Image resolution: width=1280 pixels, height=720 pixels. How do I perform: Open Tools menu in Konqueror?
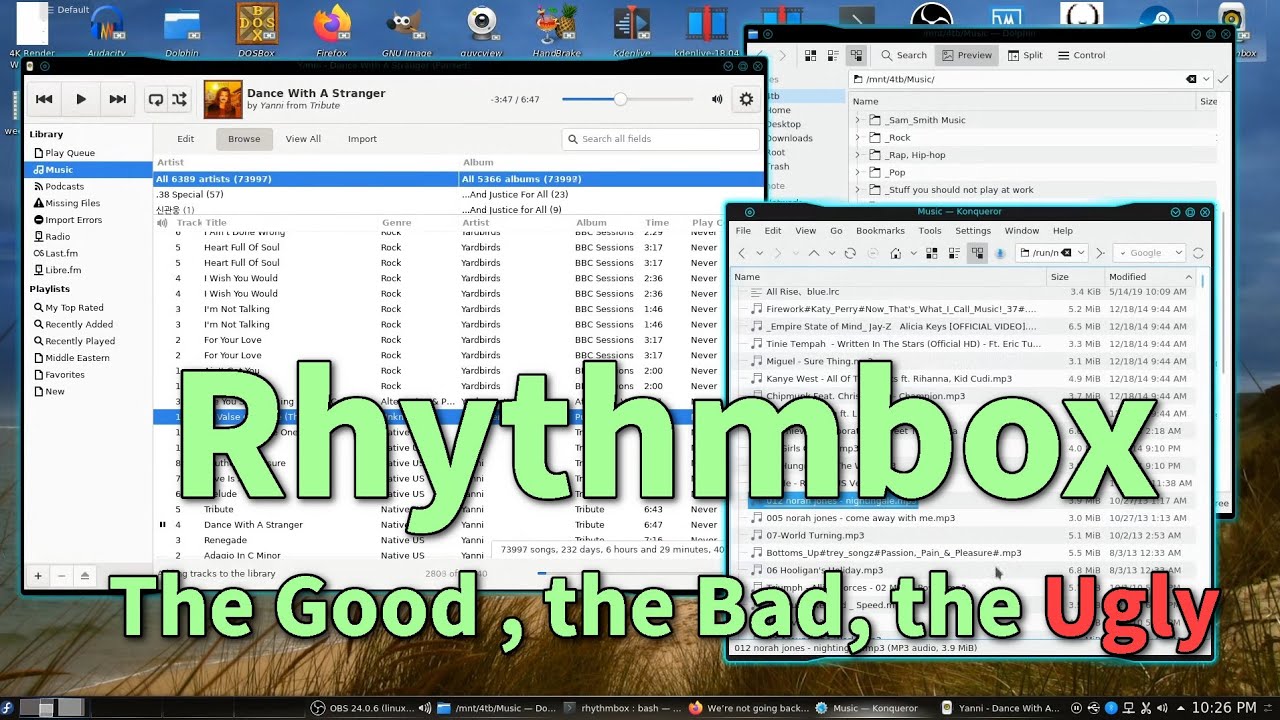coord(930,231)
